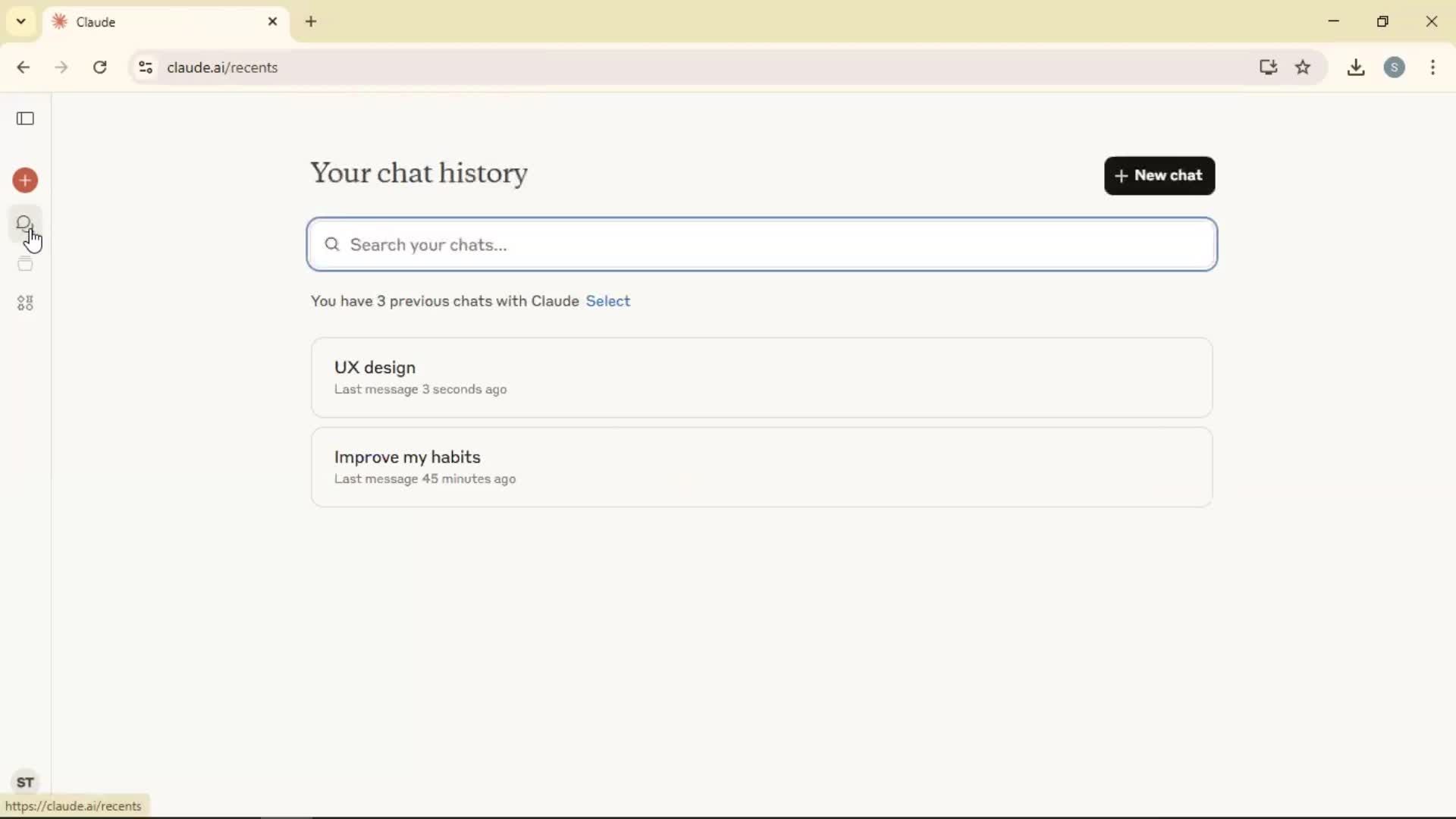Minimize the browser window
Screen dimensions: 1456x819
click(x=1334, y=21)
